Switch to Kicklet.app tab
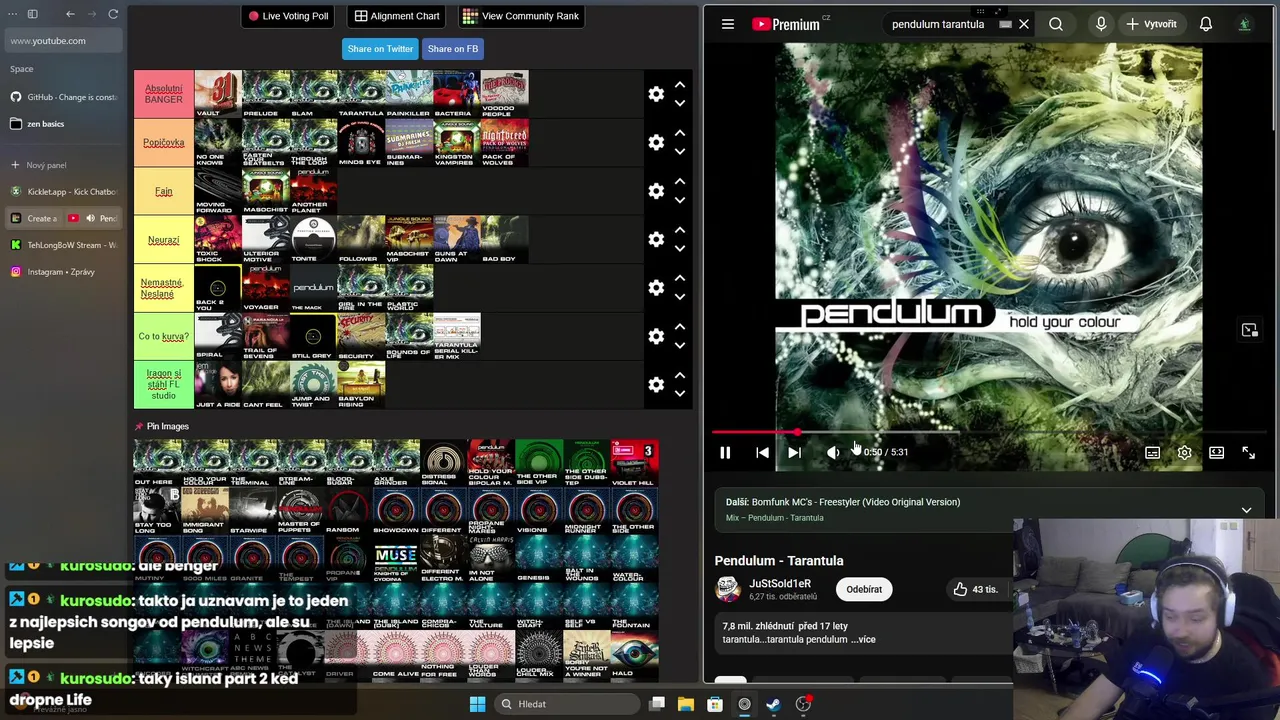The width and height of the screenshot is (1280, 720). coord(62,191)
